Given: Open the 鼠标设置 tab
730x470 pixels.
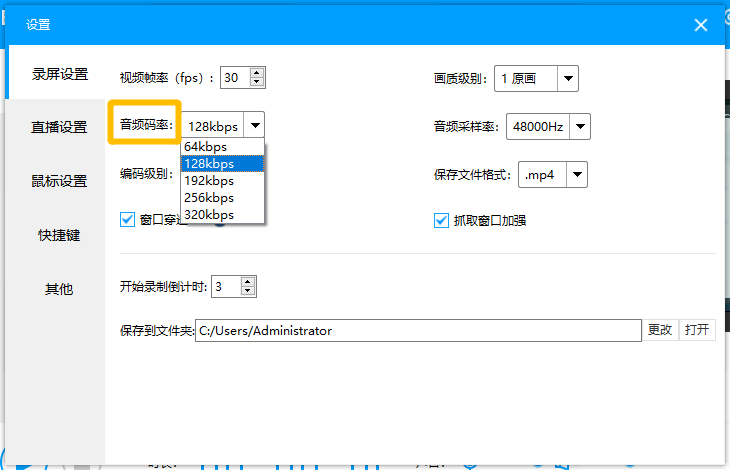Looking at the screenshot, I should tap(59, 181).
